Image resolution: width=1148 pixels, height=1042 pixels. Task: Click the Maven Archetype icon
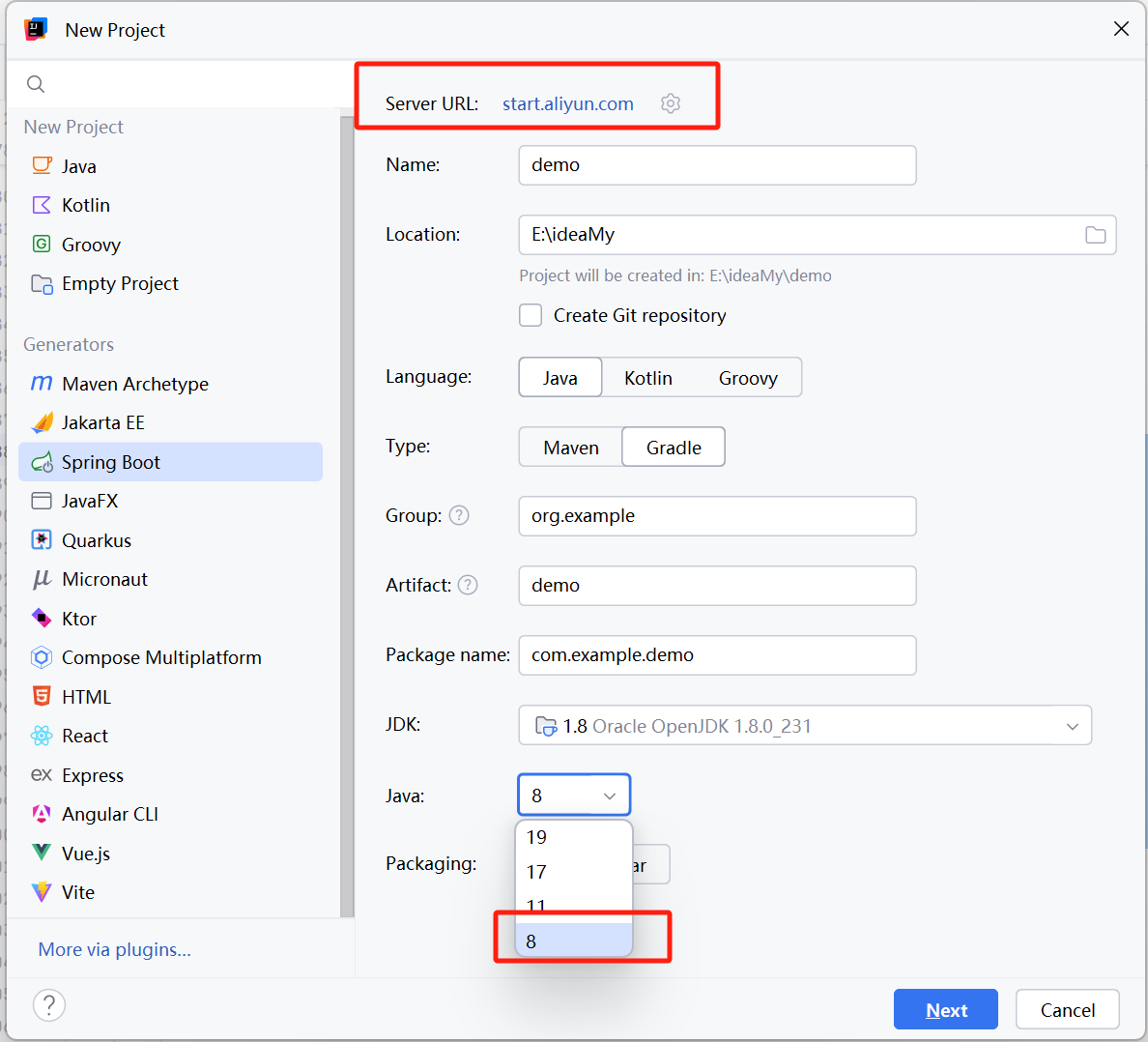point(42,383)
